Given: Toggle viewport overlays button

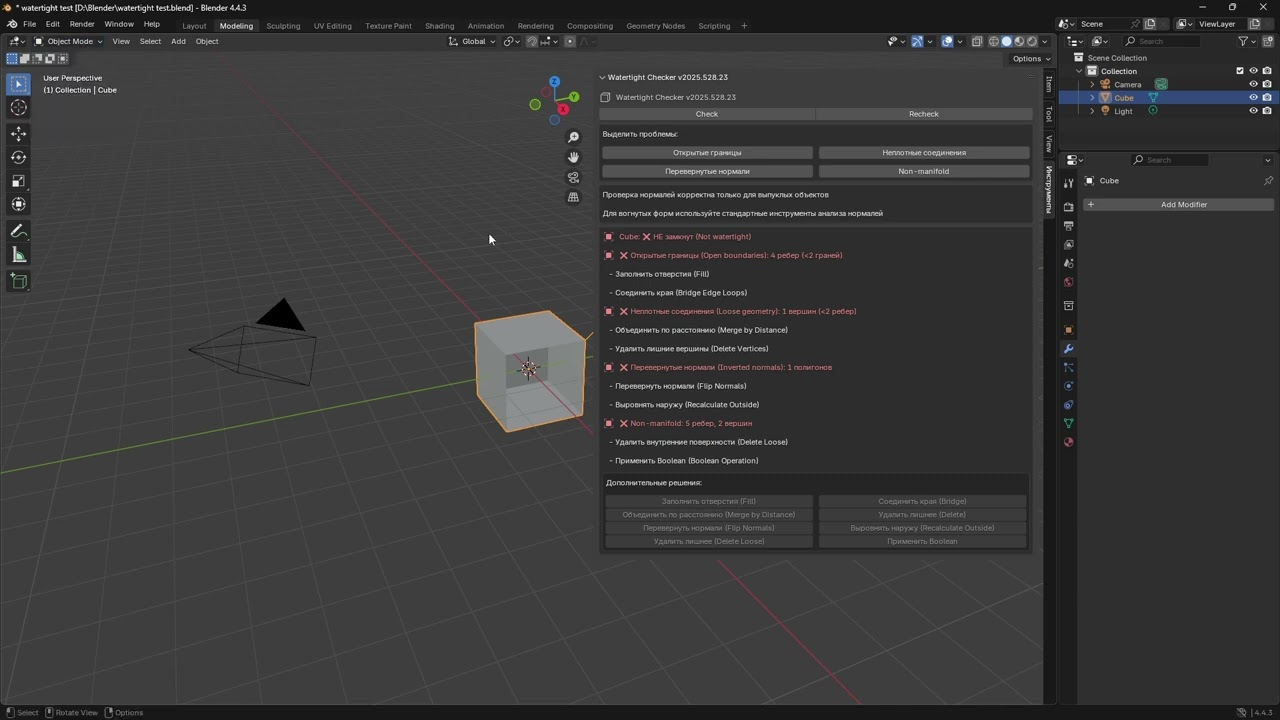Looking at the screenshot, I should click(x=947, y=41).
